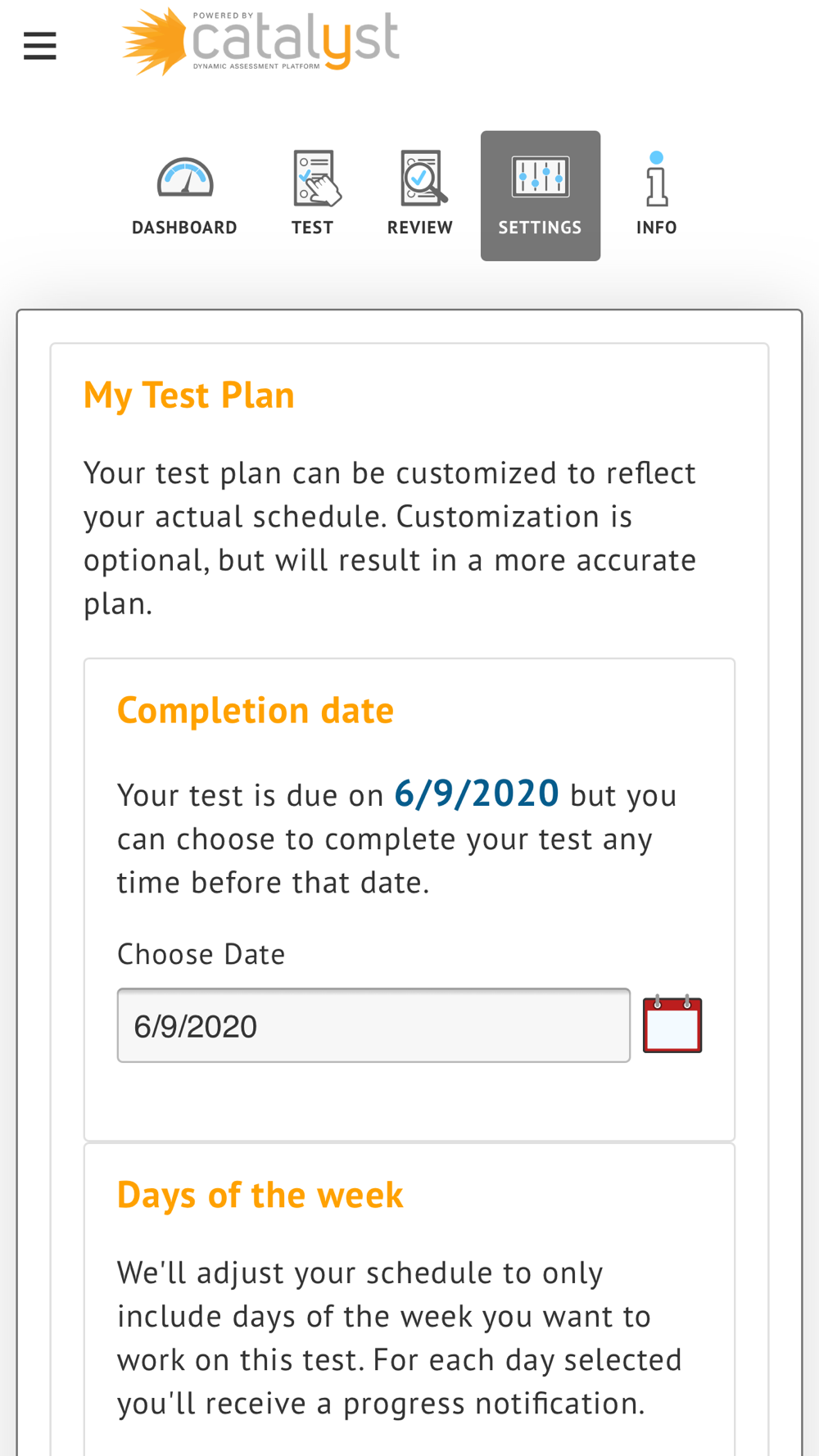Switch to the DASHBOARD tab label
The height and width of the screenshot is (1456, 819).
tap(184, 228)
